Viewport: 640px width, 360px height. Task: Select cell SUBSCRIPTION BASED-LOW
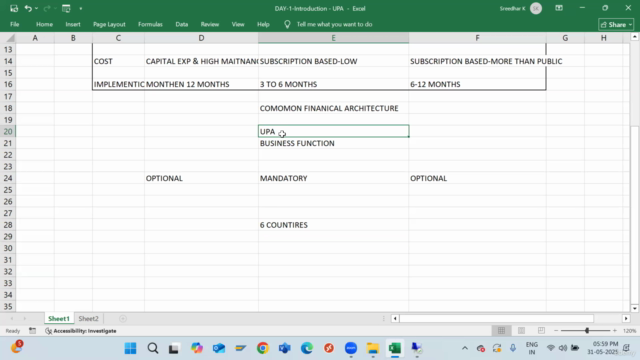pyautogui.click(x=333, y=61)
